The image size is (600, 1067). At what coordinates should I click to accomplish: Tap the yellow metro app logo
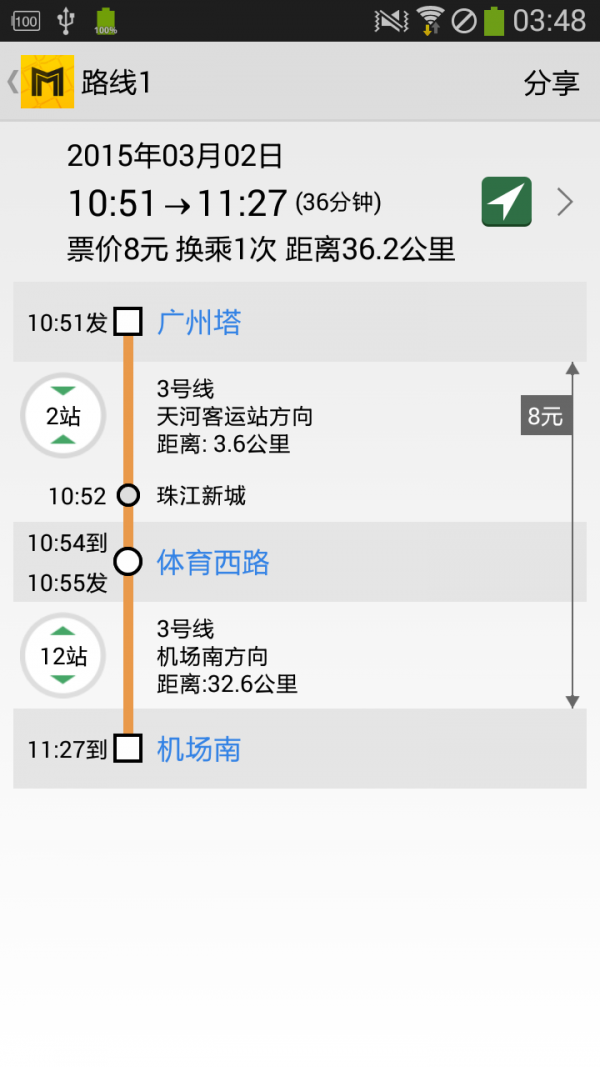coord(47,82)
